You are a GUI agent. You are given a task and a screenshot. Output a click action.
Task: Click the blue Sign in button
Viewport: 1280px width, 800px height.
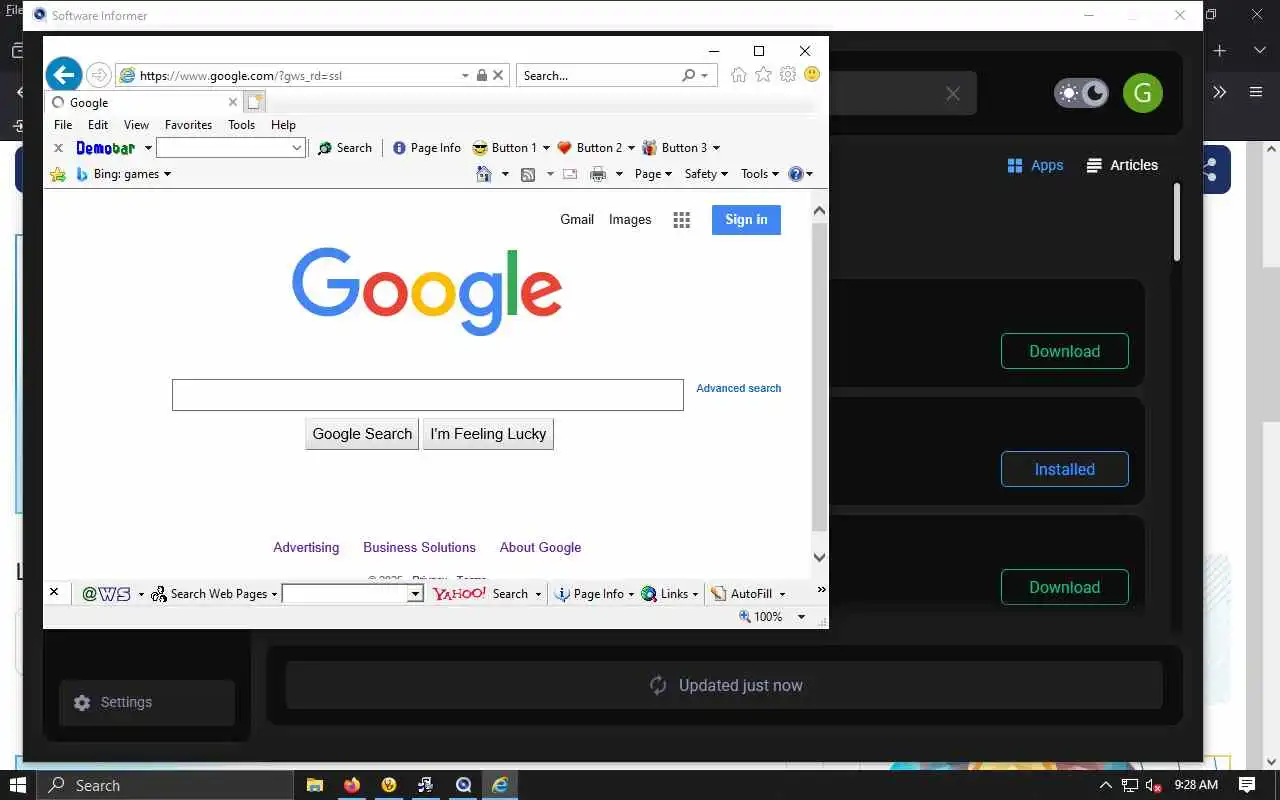(x=746, y=220)
